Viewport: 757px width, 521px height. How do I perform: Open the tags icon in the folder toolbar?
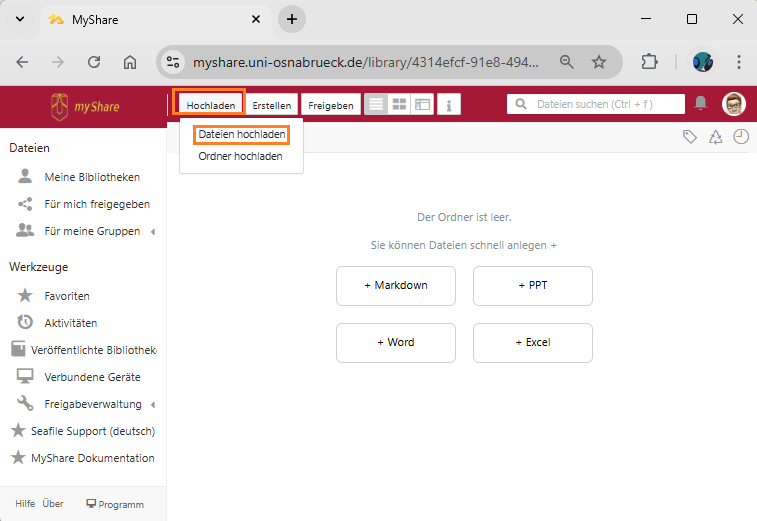[689, 137]
